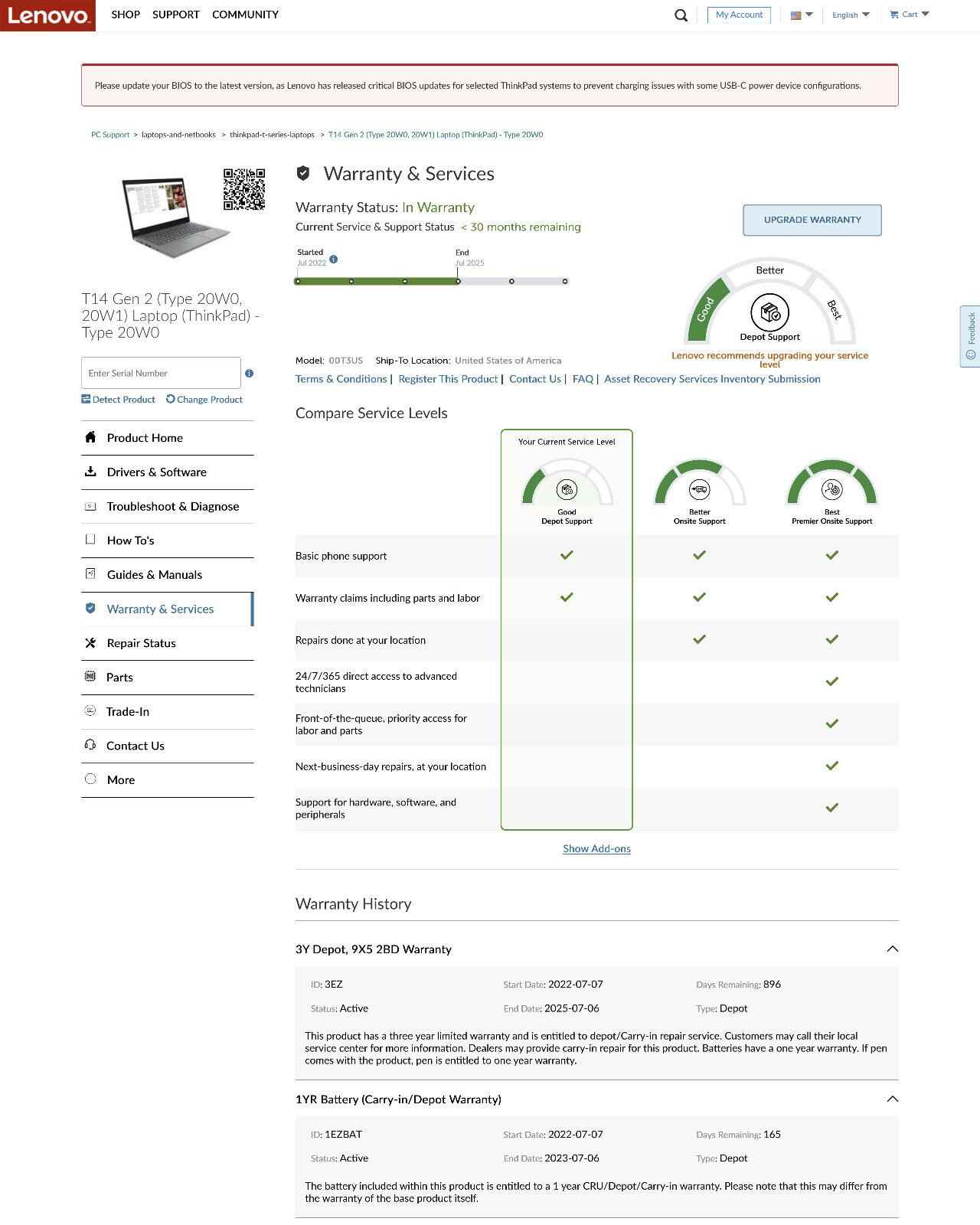Click the Good segment of service gauge
980x1225 pixels.
[x=707, y=309]
